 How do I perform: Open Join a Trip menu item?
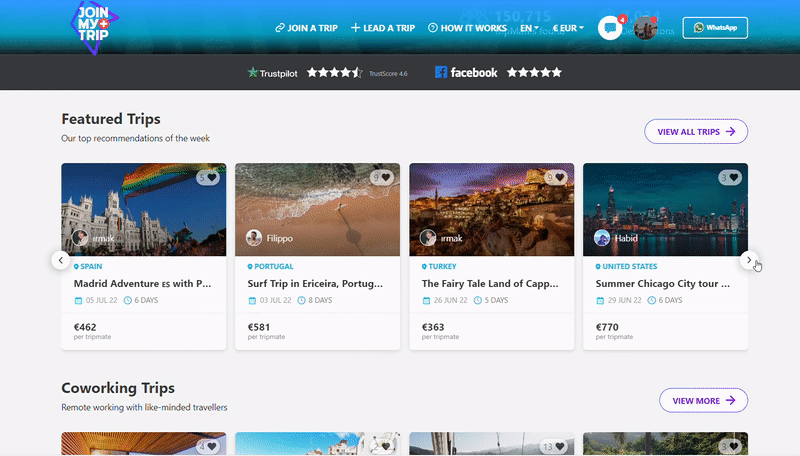(307, 28)
